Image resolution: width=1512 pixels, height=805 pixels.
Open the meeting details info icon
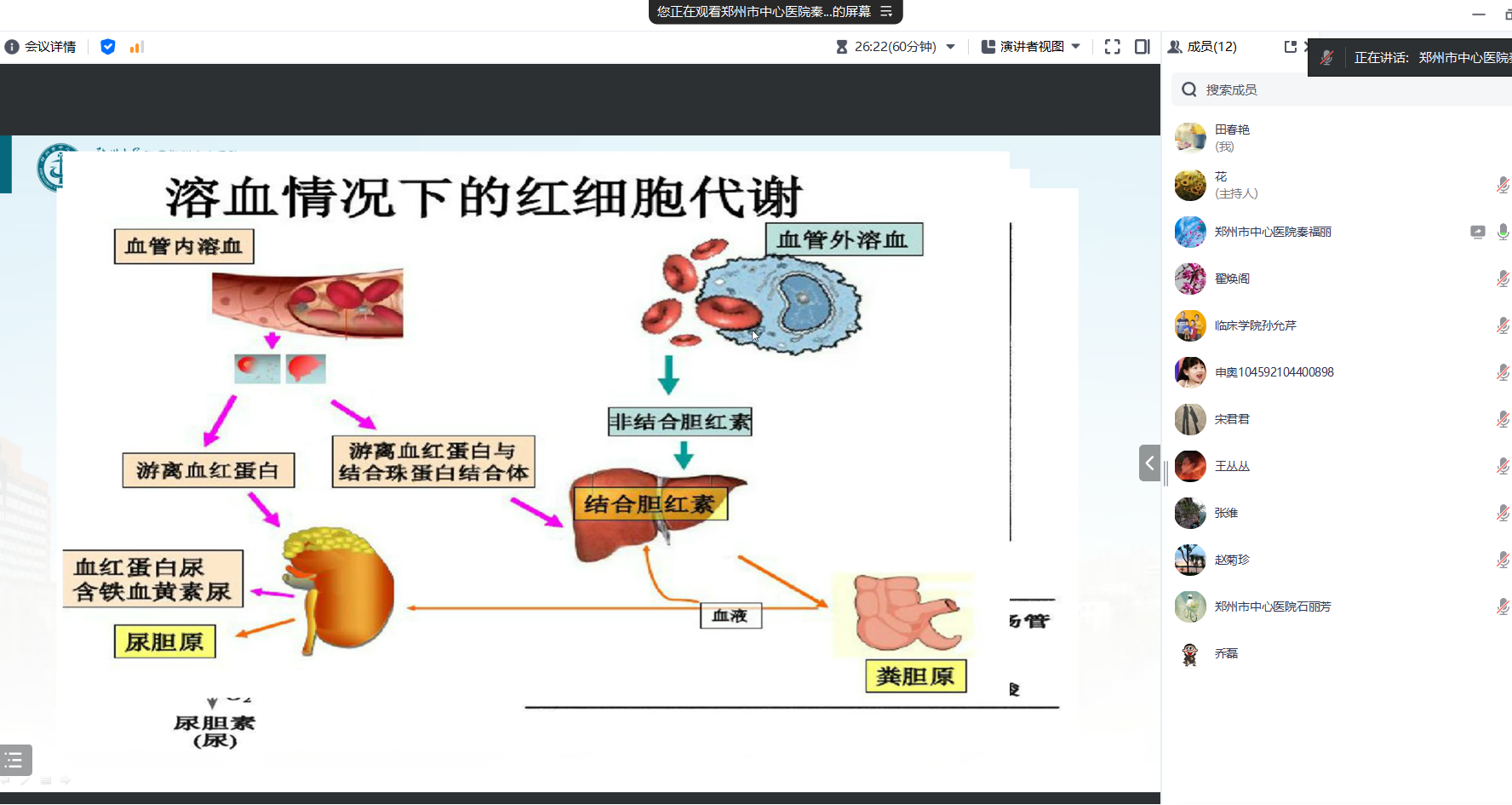12,47
